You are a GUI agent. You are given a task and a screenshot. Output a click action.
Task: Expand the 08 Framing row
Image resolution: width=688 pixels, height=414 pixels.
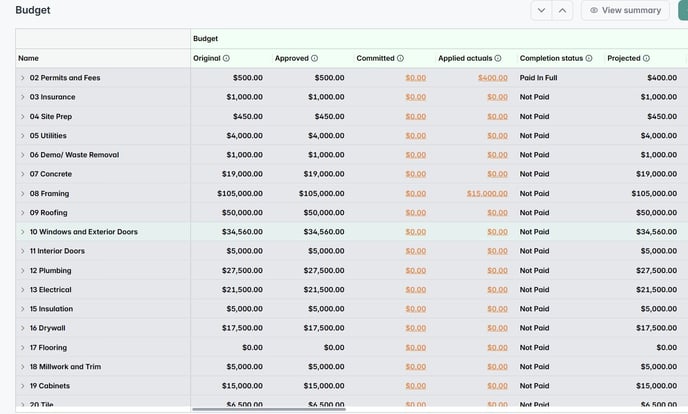22,194
